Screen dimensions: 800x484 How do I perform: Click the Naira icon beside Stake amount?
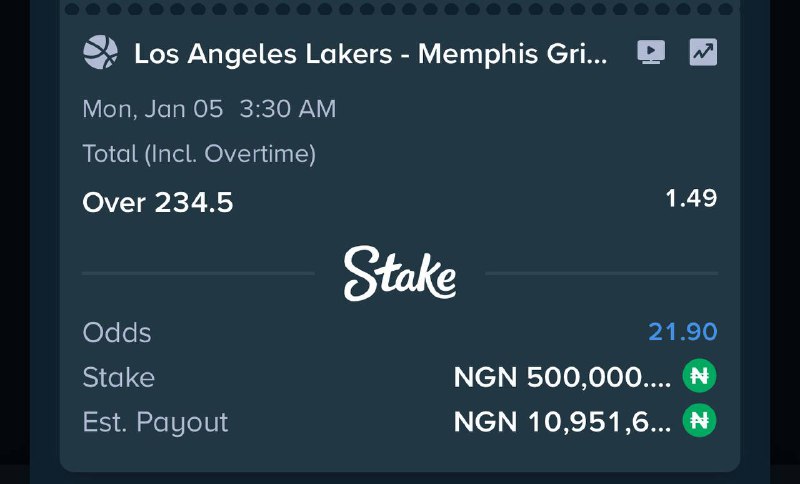pos(700,377)
